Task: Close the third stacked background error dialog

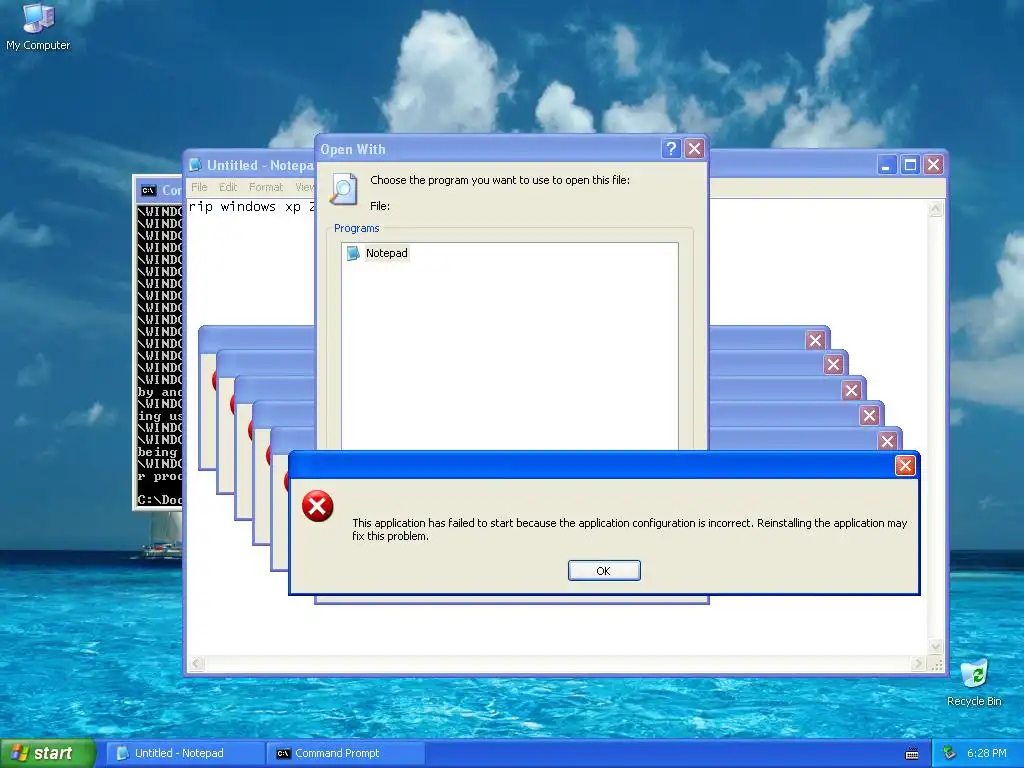Action: [851, 391]
